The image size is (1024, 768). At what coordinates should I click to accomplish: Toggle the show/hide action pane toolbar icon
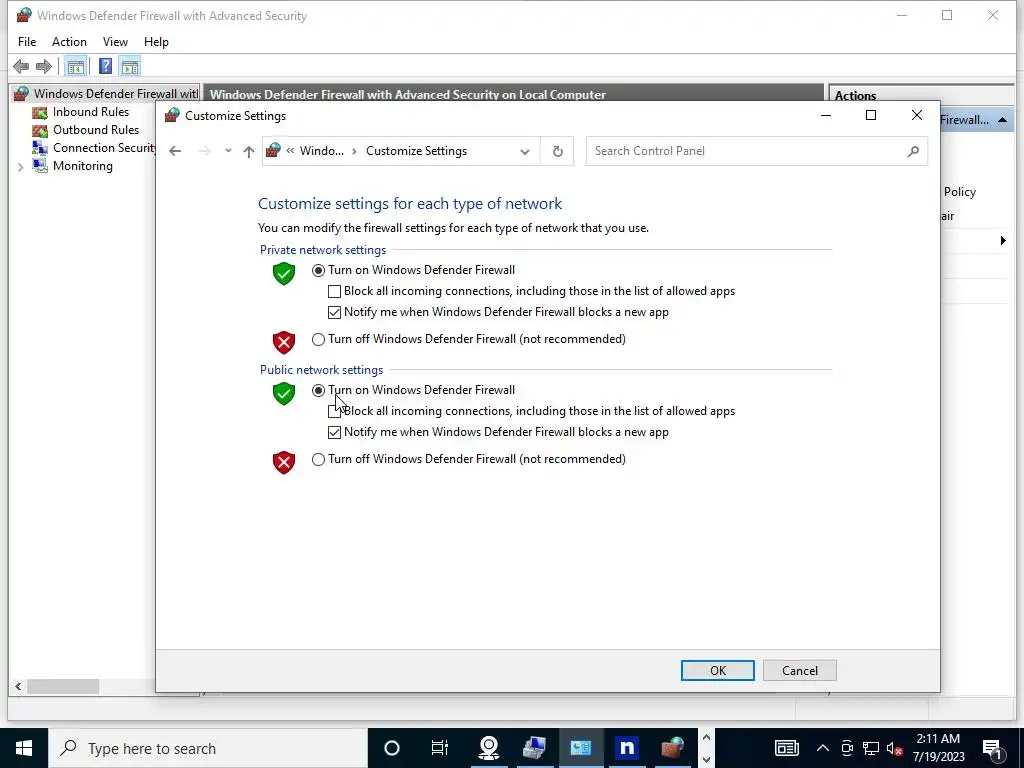click(x=130, y=66)
